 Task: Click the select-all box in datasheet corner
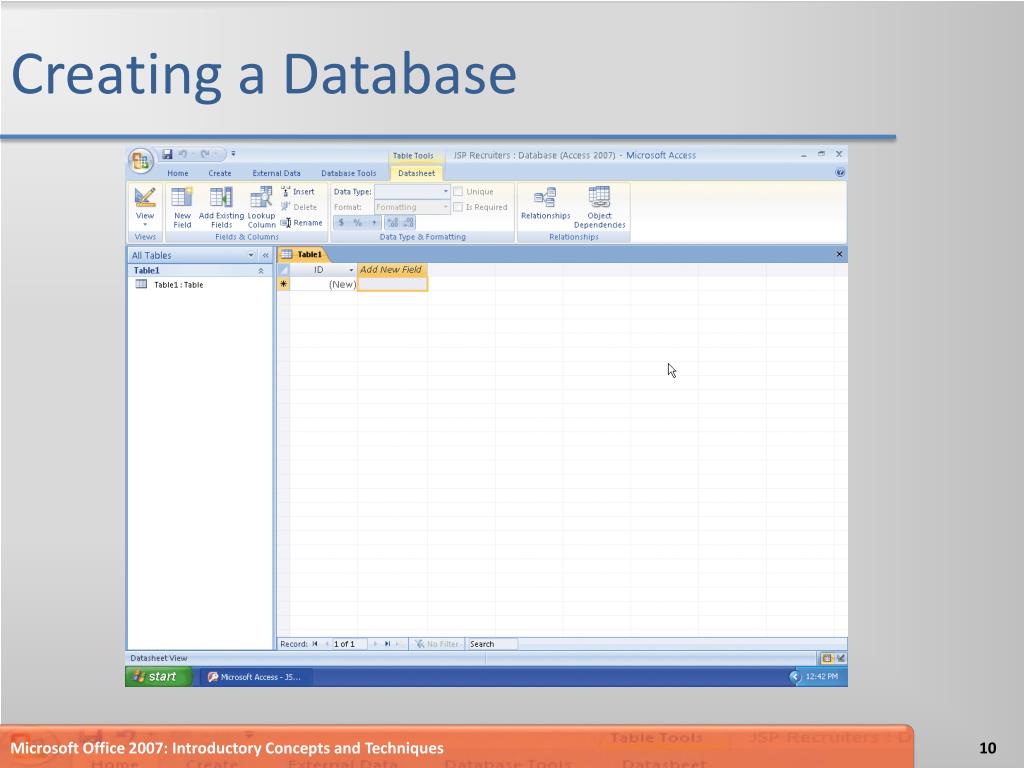coord(283,270)
